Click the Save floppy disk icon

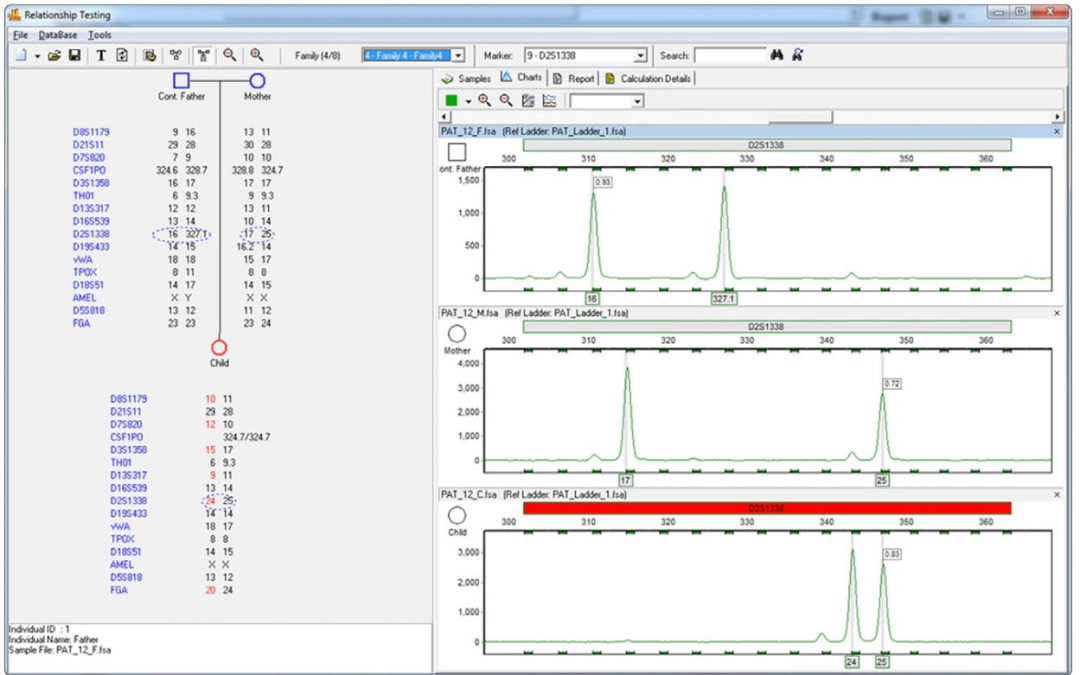(x=74, y=55)
